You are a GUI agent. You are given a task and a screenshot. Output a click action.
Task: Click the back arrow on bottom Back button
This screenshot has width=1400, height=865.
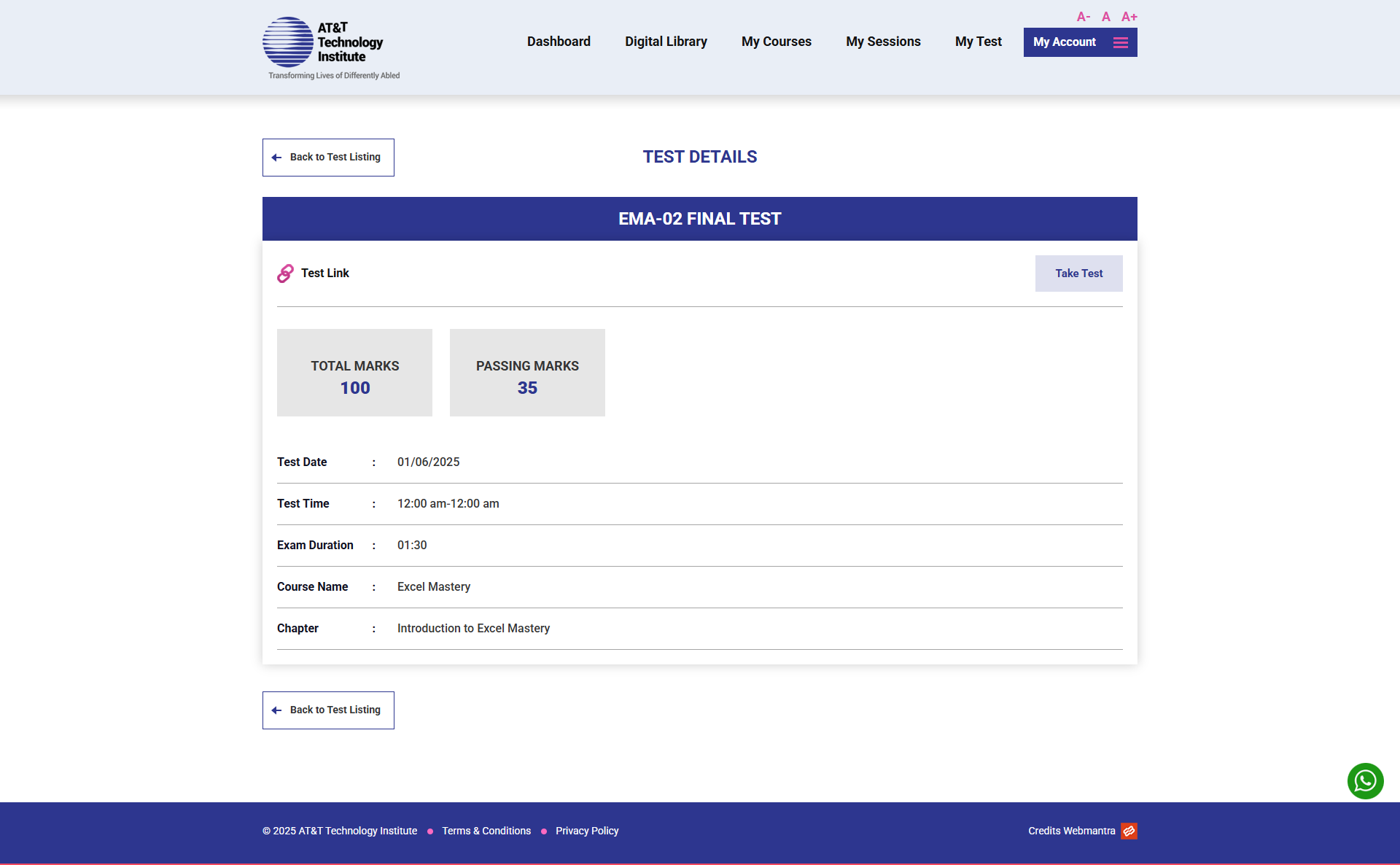point(276,710)
